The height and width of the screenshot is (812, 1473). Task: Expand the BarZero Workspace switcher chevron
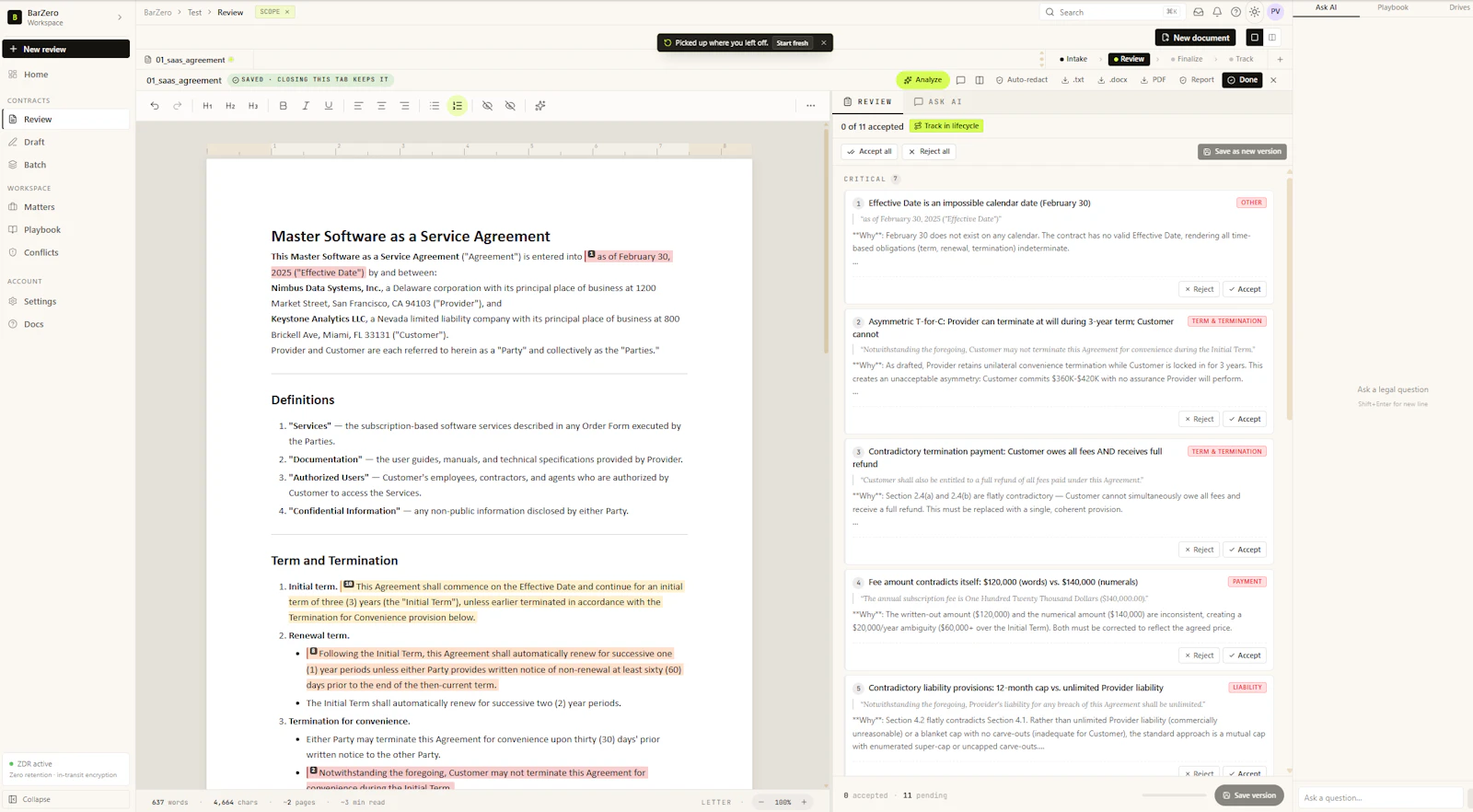(x=120, y=17)
